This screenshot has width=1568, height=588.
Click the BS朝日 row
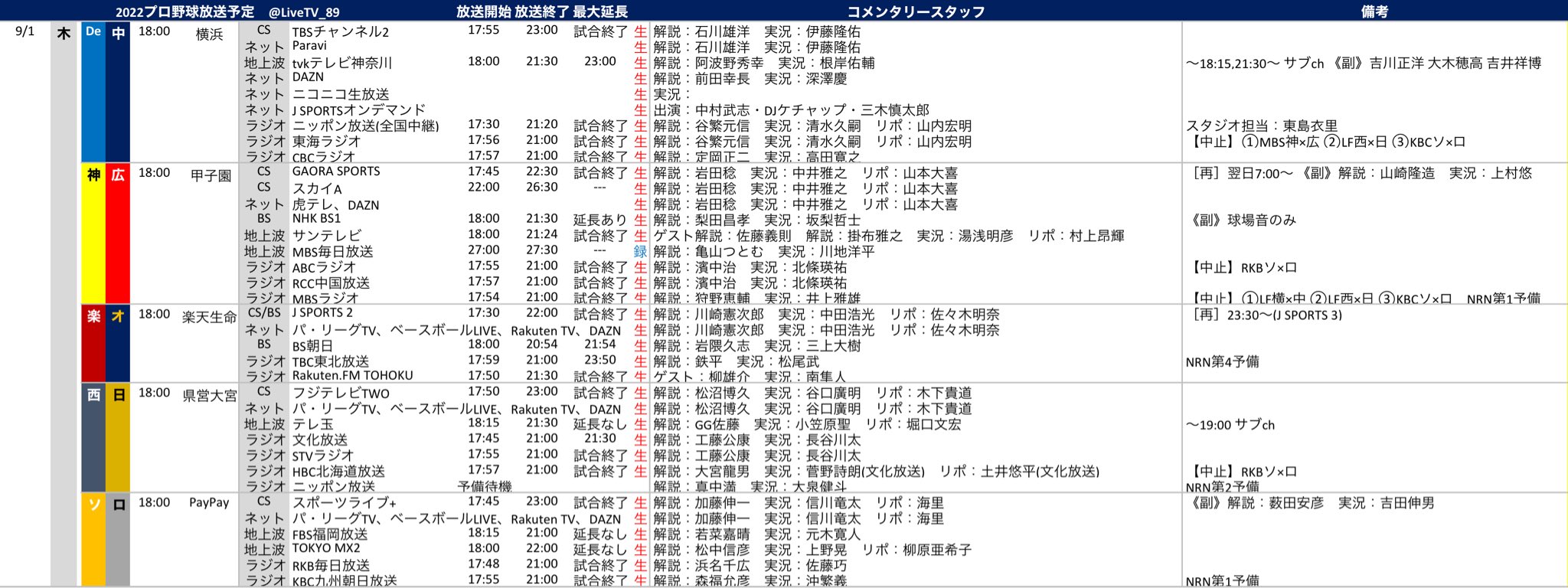tap(312, 346)
